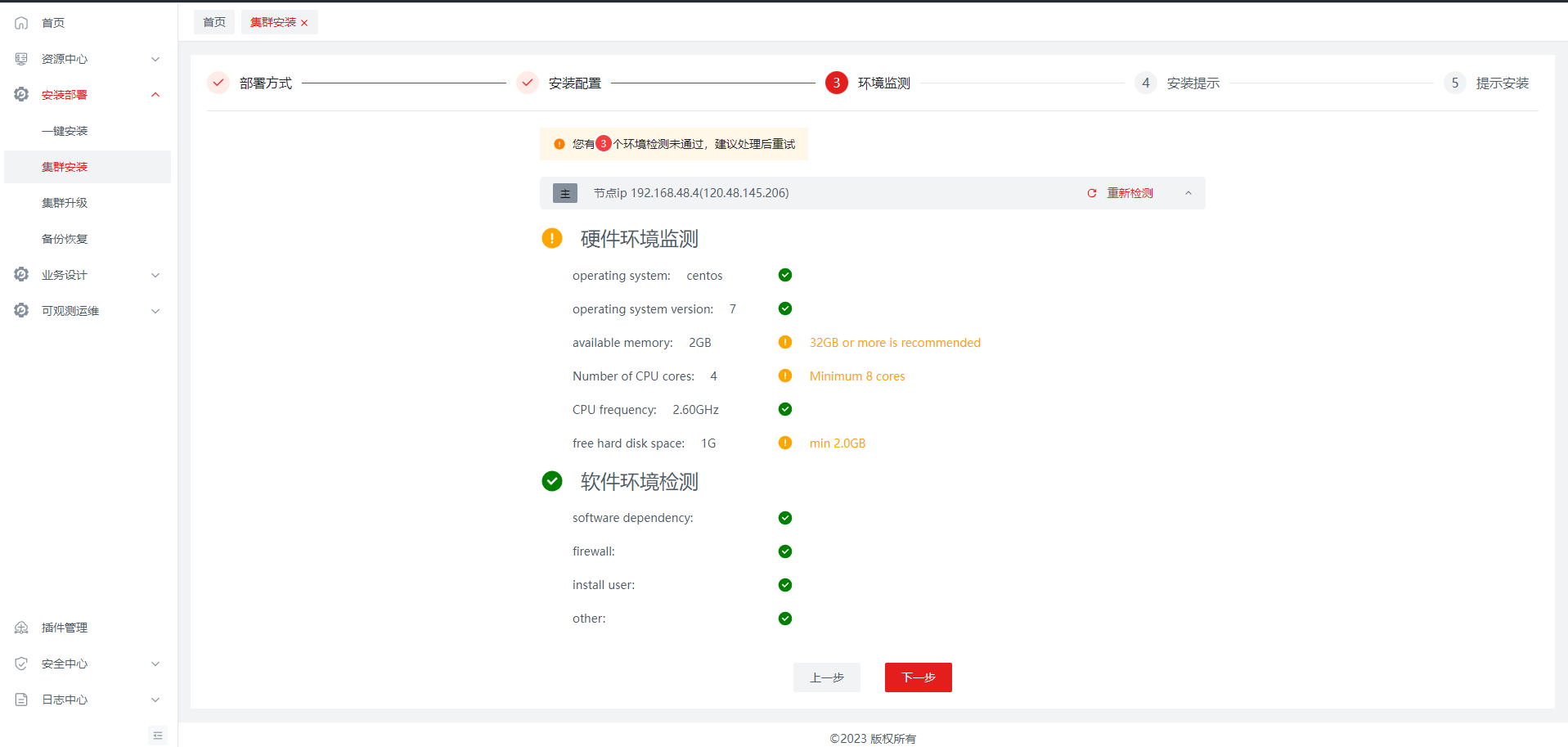Click the 上一步 button
The height and width of the screenshot is (747, 1568).
click(x=826, y=677)
